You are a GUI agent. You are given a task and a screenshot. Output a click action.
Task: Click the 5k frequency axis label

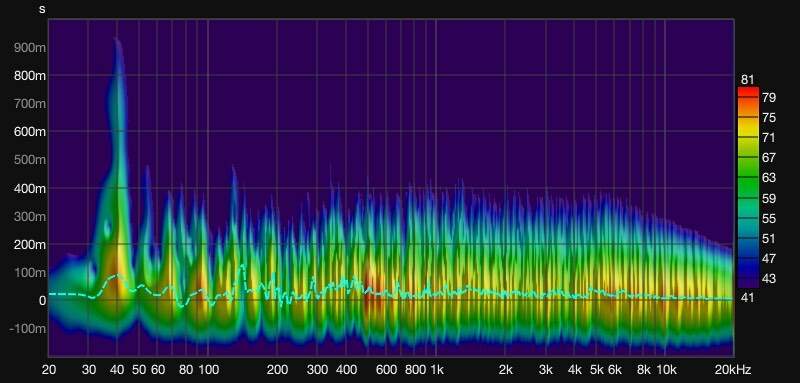click(x=596, y=370)
